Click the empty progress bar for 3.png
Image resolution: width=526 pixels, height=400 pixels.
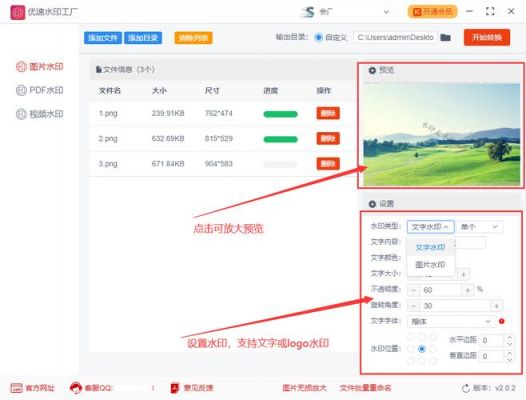pos(280,164)
